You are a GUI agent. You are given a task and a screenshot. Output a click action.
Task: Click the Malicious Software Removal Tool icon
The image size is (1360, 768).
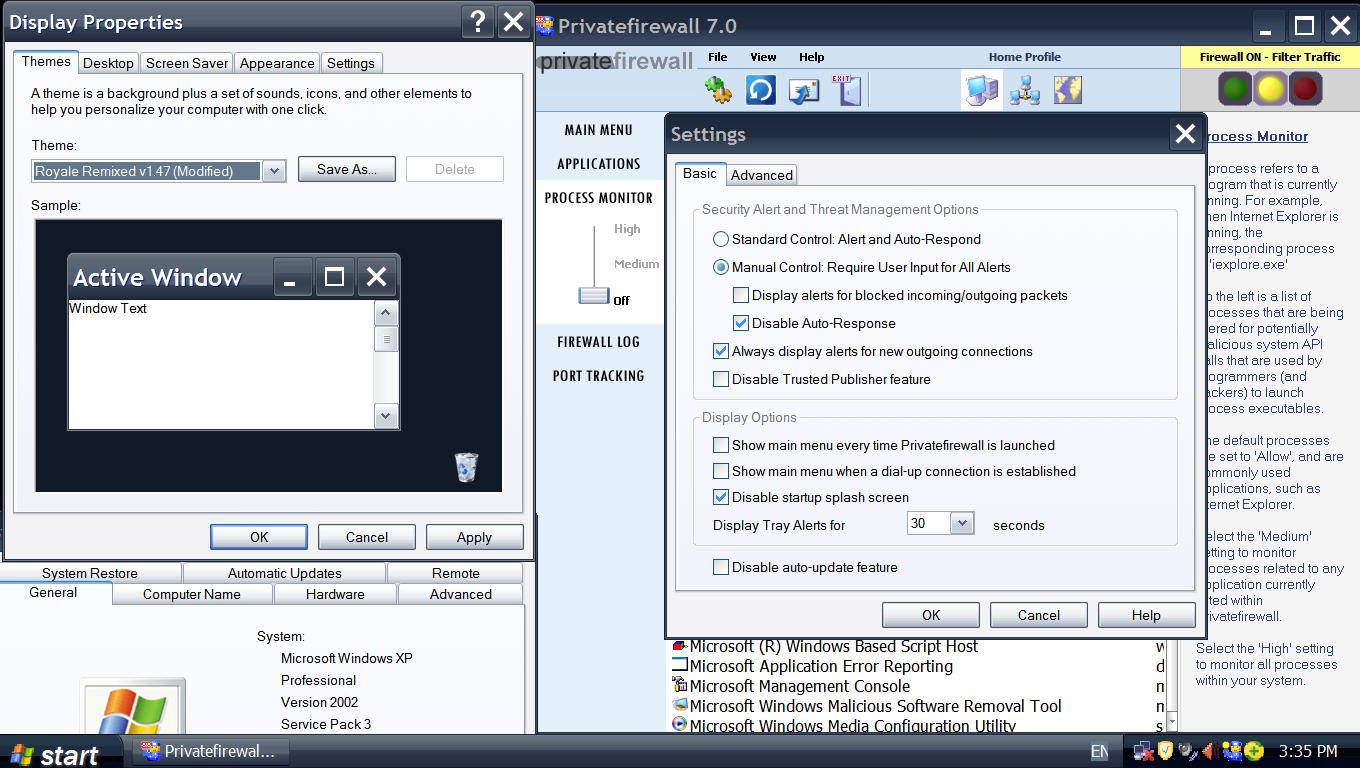tap(680, 705)
